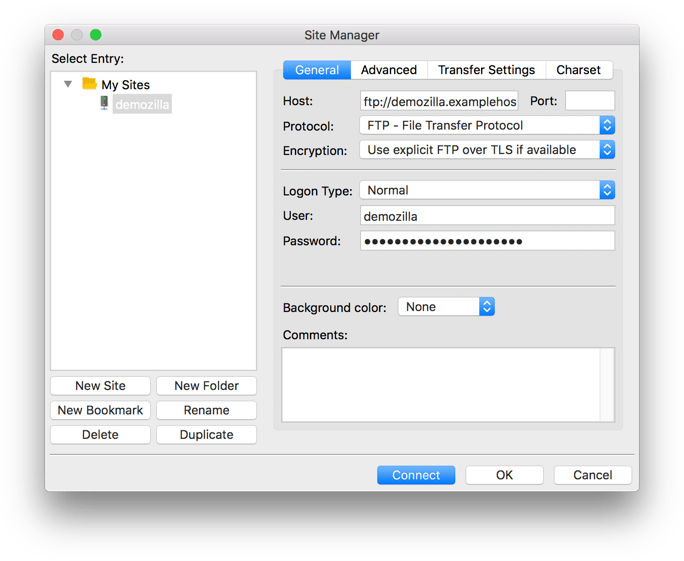Switch to the Transfer Settings tab
Image resolution: width=684 pixels, height=561 pixels.
tap(486, 70)
